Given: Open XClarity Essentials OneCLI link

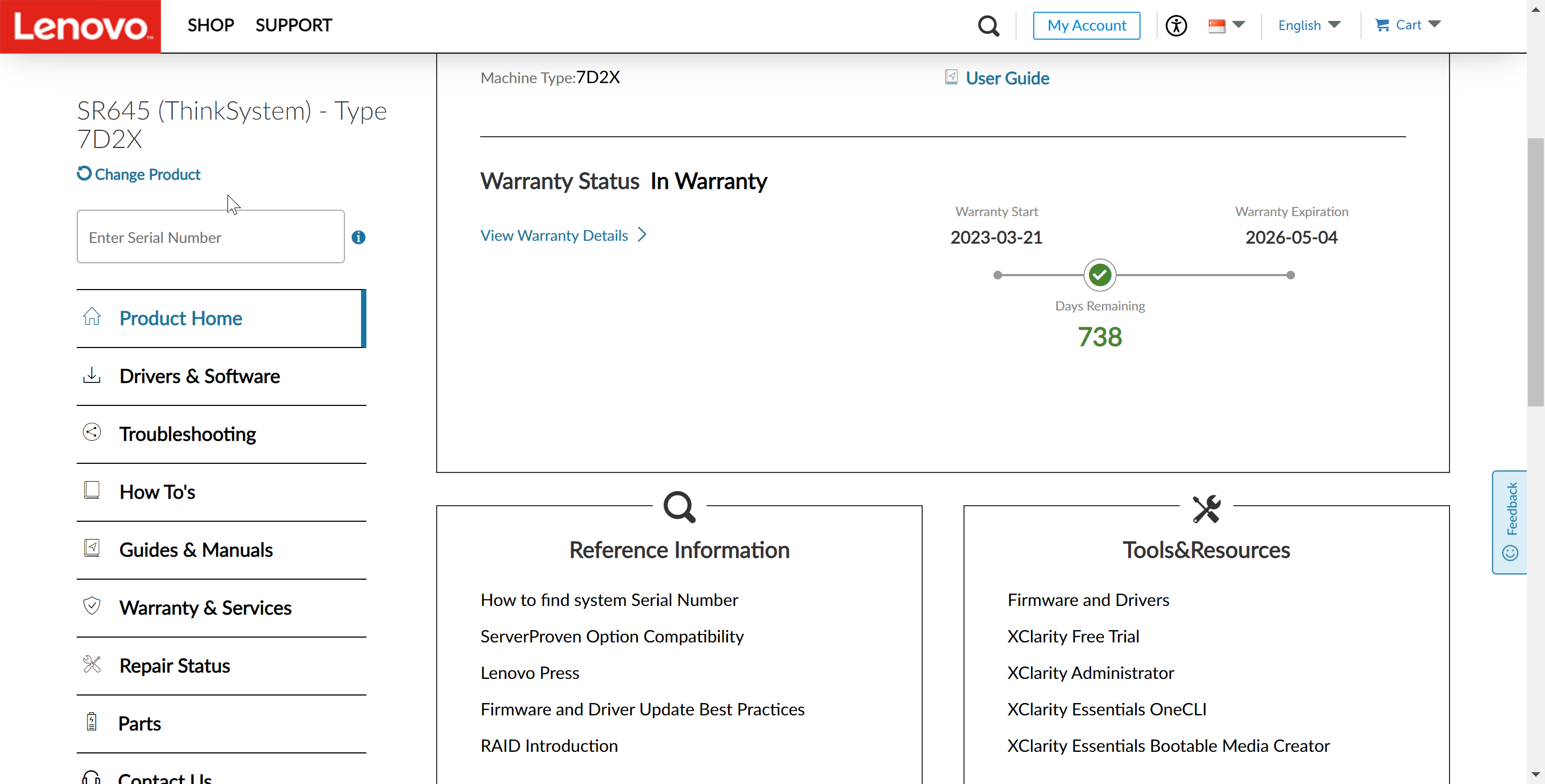Looking at the screenshot, I should pyautogui.click(x=1107, y=709).
